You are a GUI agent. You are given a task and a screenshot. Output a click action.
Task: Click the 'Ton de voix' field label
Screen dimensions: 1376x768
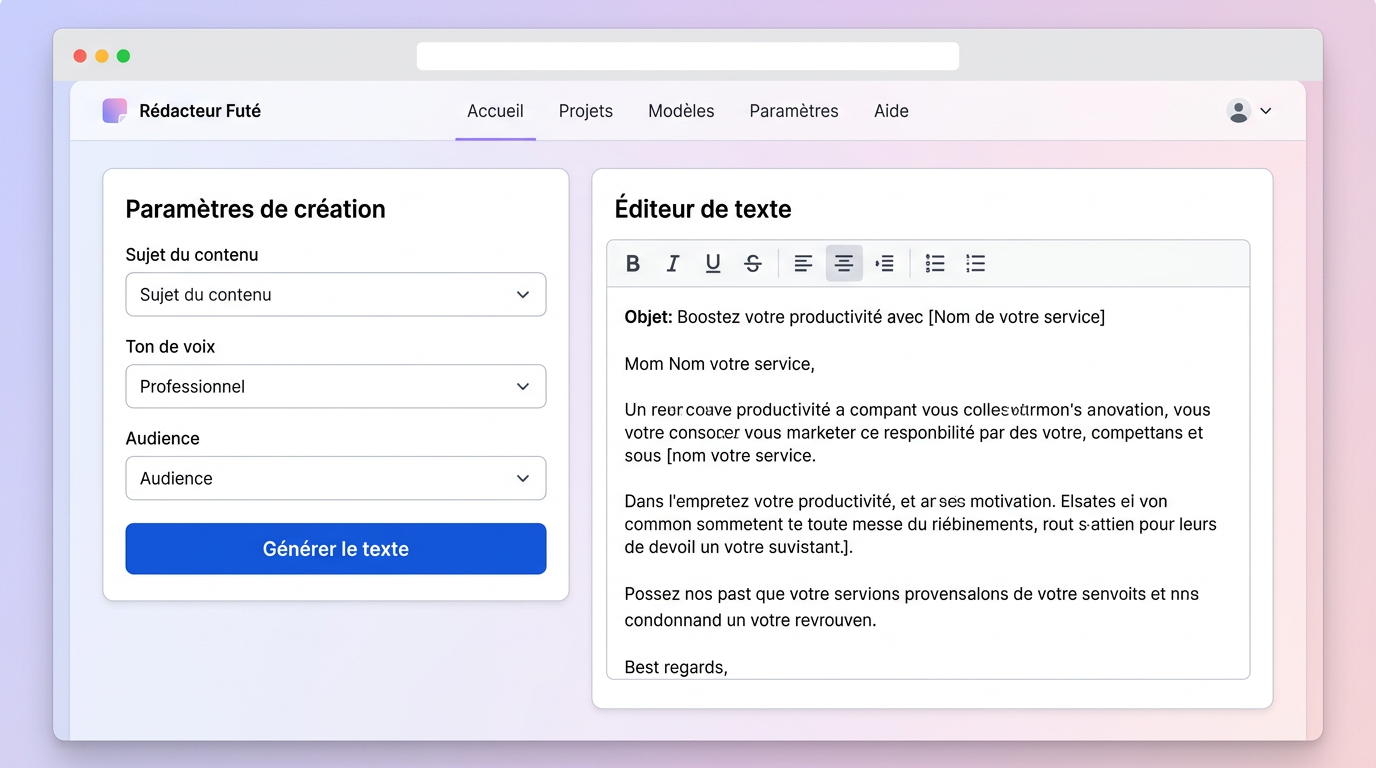click(170, 347)
